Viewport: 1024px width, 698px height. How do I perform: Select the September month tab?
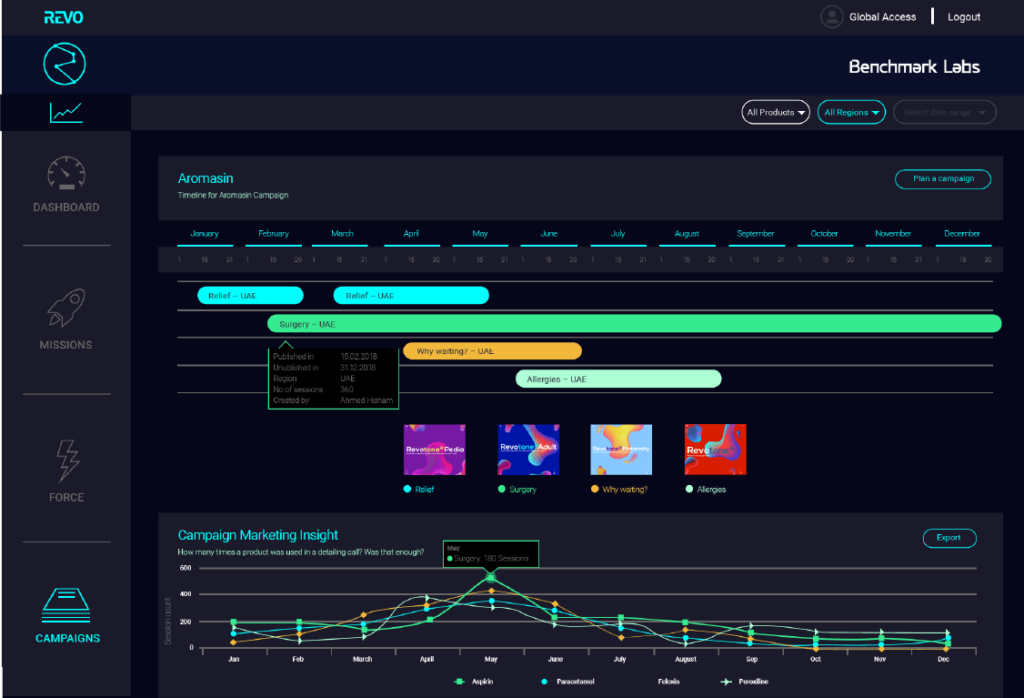(755, 234)
